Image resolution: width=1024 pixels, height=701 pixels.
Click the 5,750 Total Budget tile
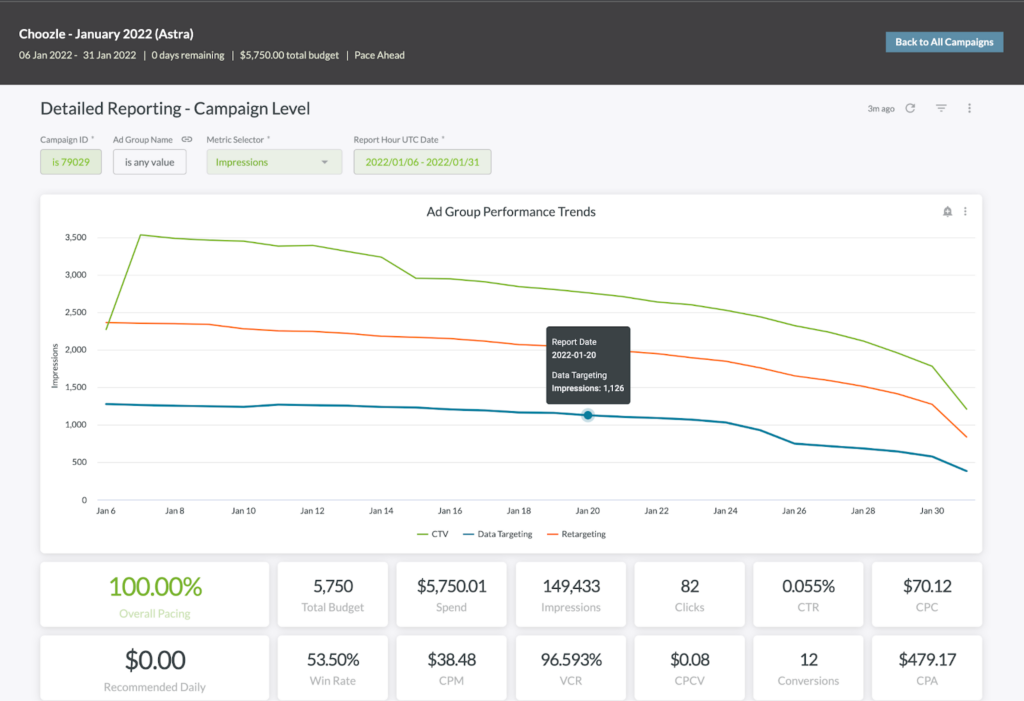(332, 595)
